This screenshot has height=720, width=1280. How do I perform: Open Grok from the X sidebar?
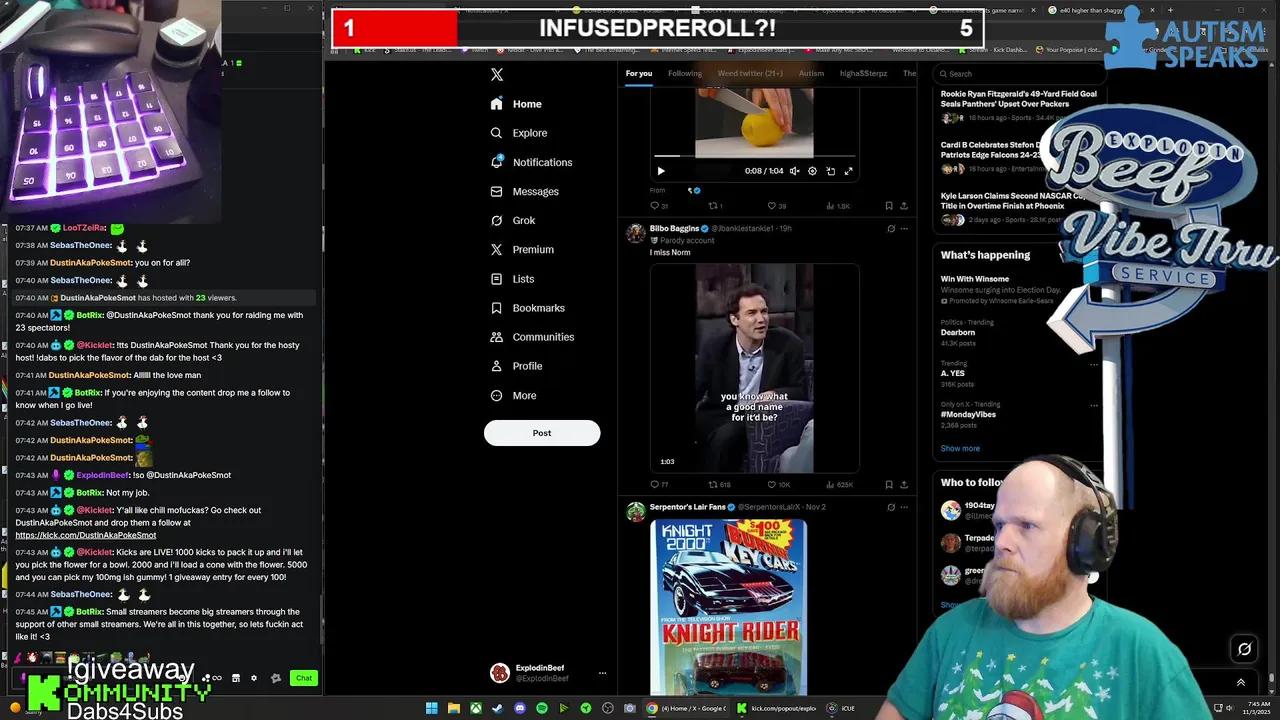512,220
